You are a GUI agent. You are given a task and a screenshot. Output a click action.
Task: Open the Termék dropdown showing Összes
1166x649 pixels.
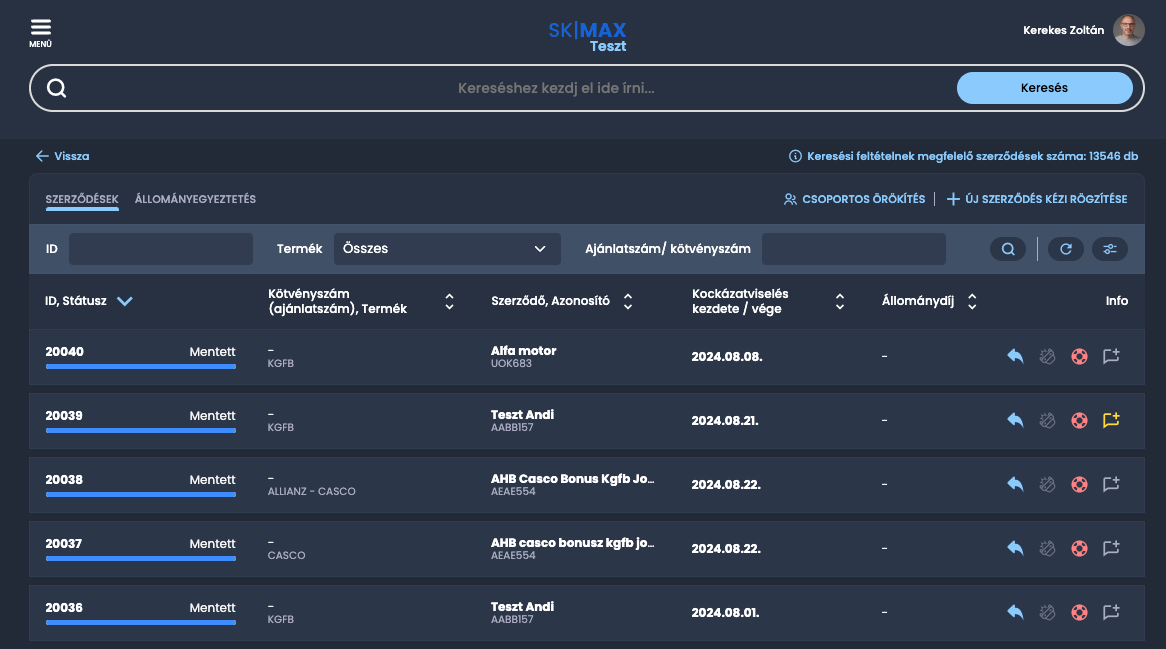click(x=446, y=249)
